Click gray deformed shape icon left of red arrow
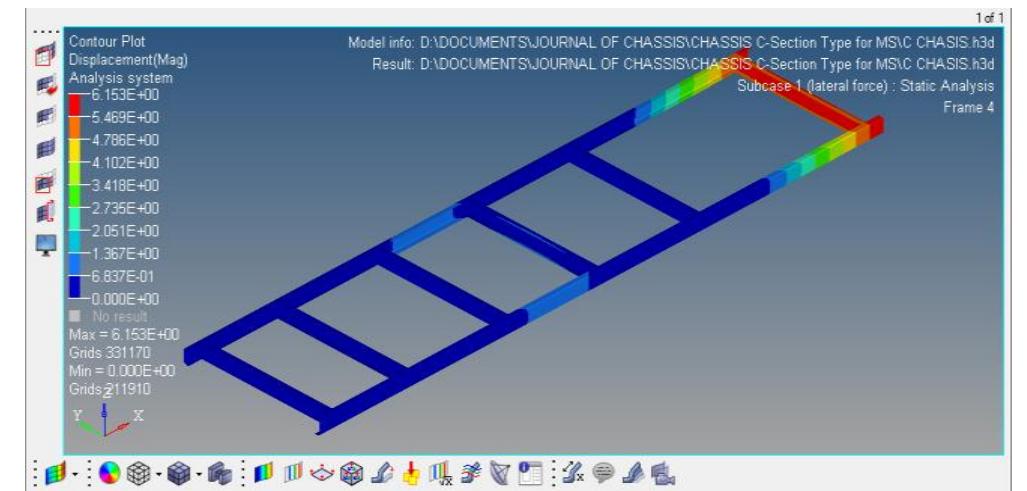 click(382, 473)
